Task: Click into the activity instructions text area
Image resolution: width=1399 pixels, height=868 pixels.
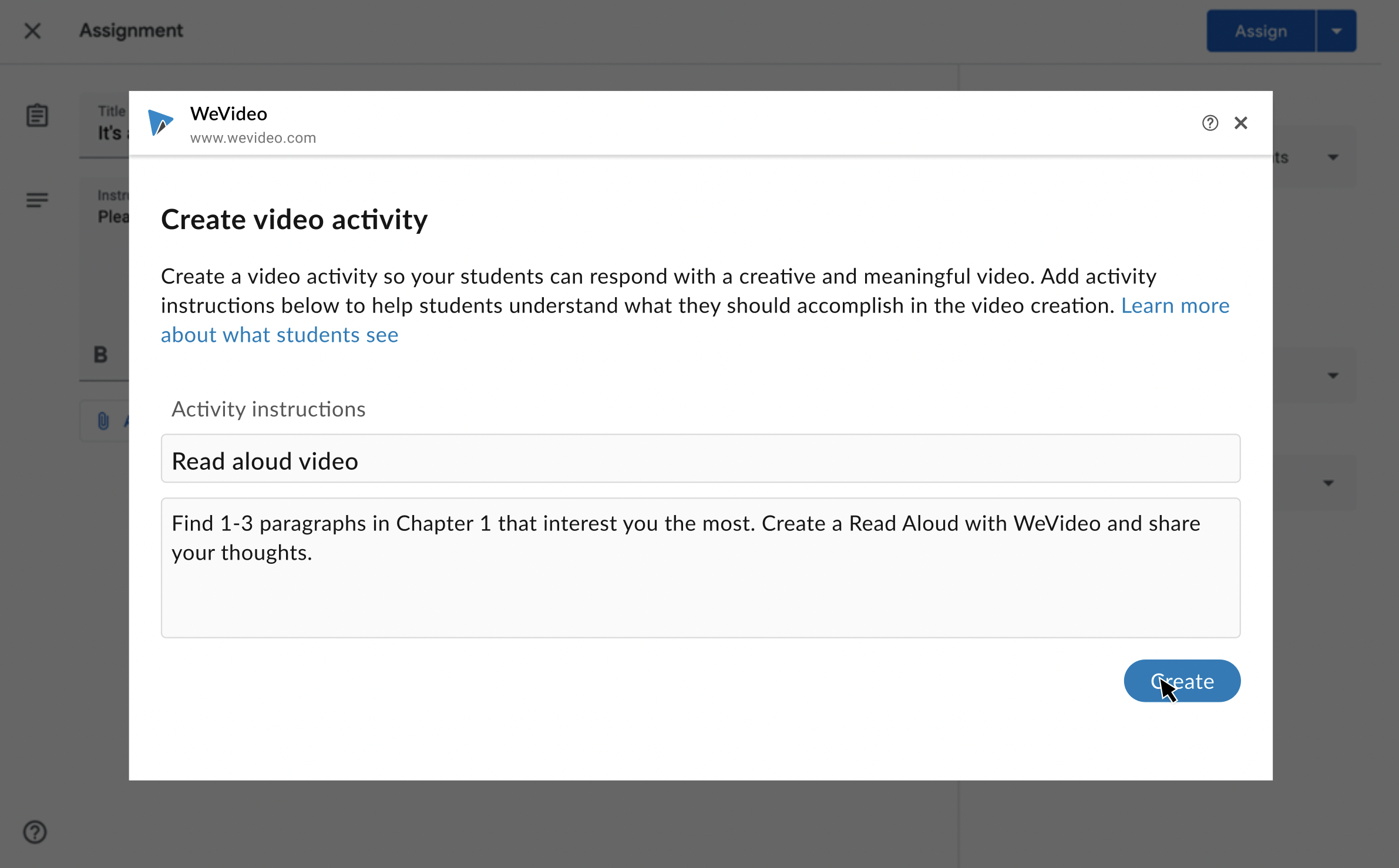Action: (x=700, y=568)
